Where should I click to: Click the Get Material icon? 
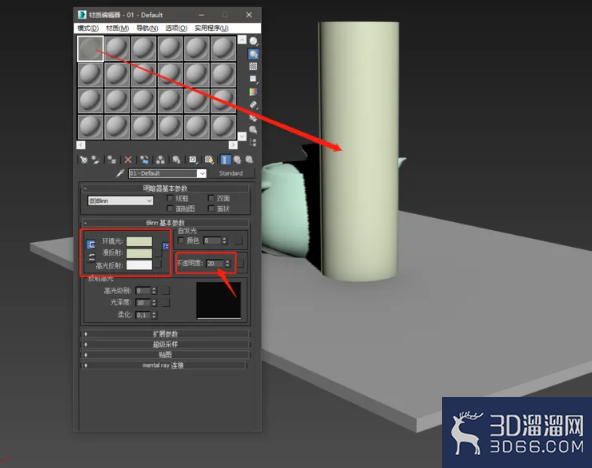tap(83, 160)
